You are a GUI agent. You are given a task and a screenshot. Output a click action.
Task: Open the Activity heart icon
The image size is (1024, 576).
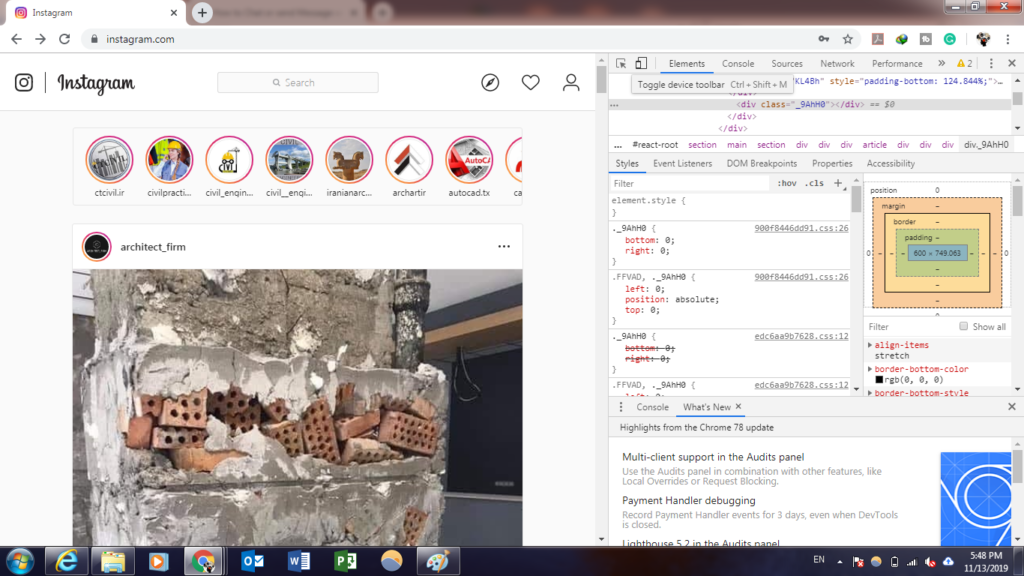tap(531, 83)
